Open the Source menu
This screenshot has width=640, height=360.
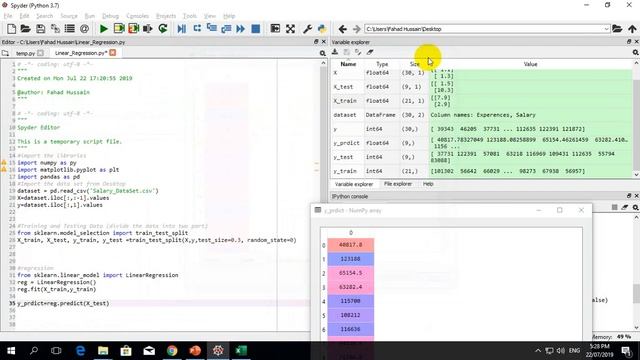coord(69,16)
